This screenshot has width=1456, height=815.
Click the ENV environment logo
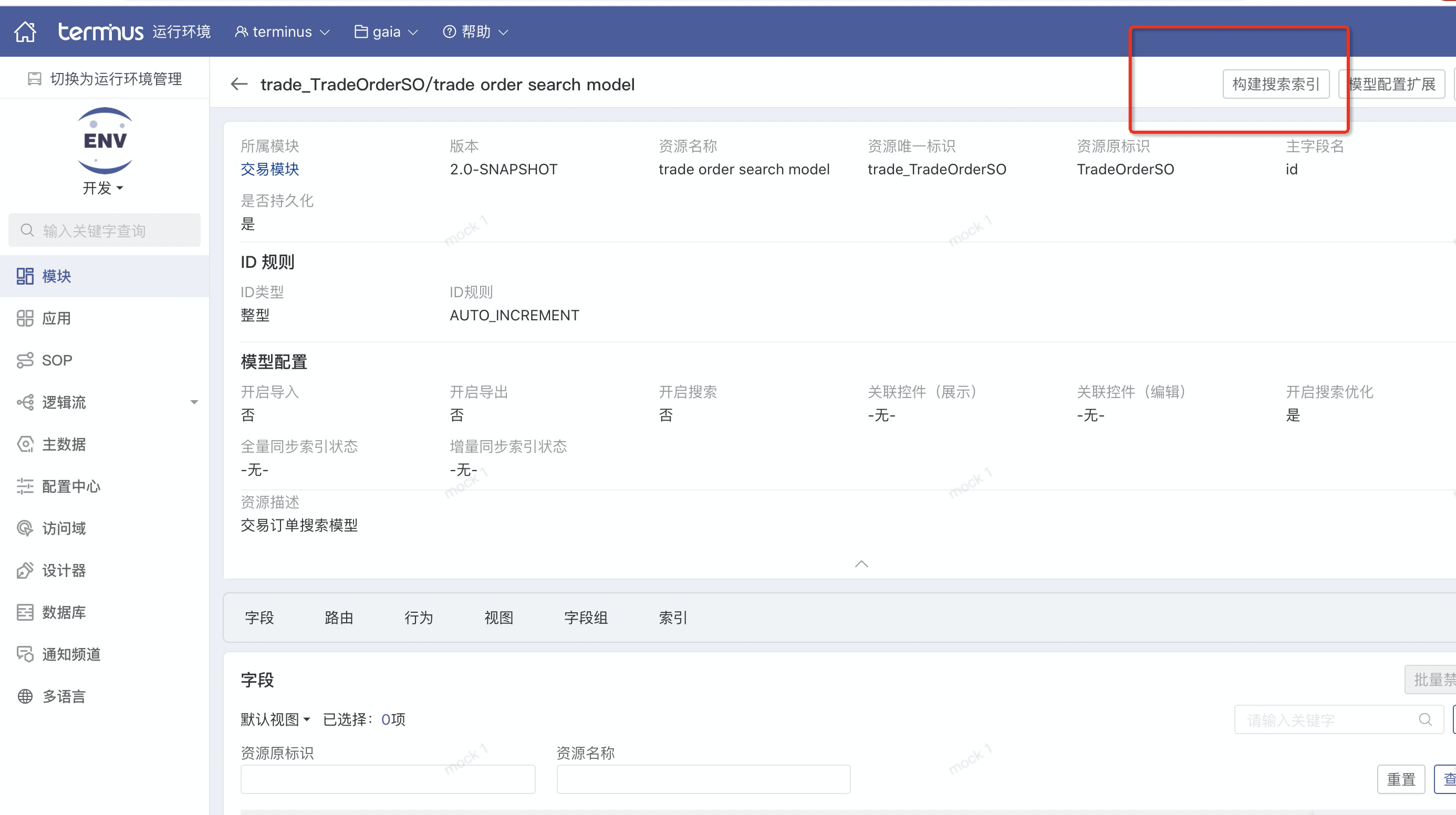coord(105,140)
